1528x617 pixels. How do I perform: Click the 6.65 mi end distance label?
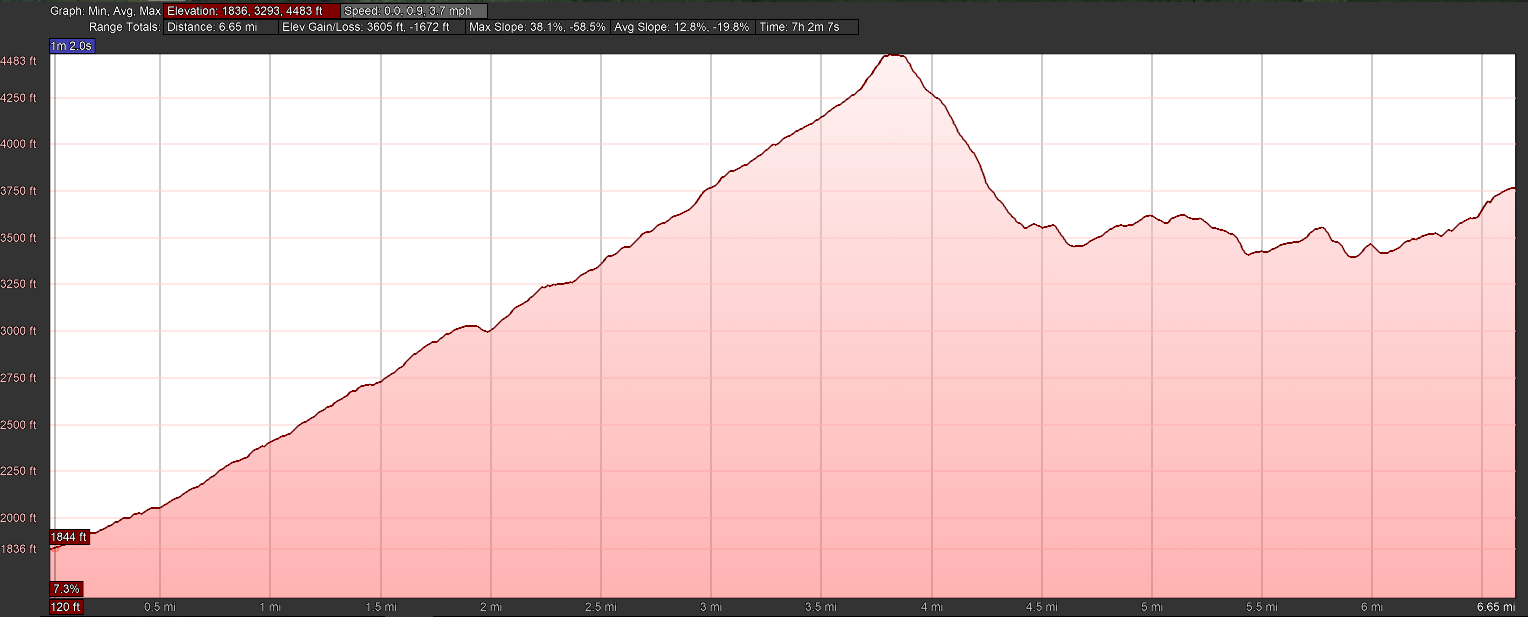(1496, 607)
